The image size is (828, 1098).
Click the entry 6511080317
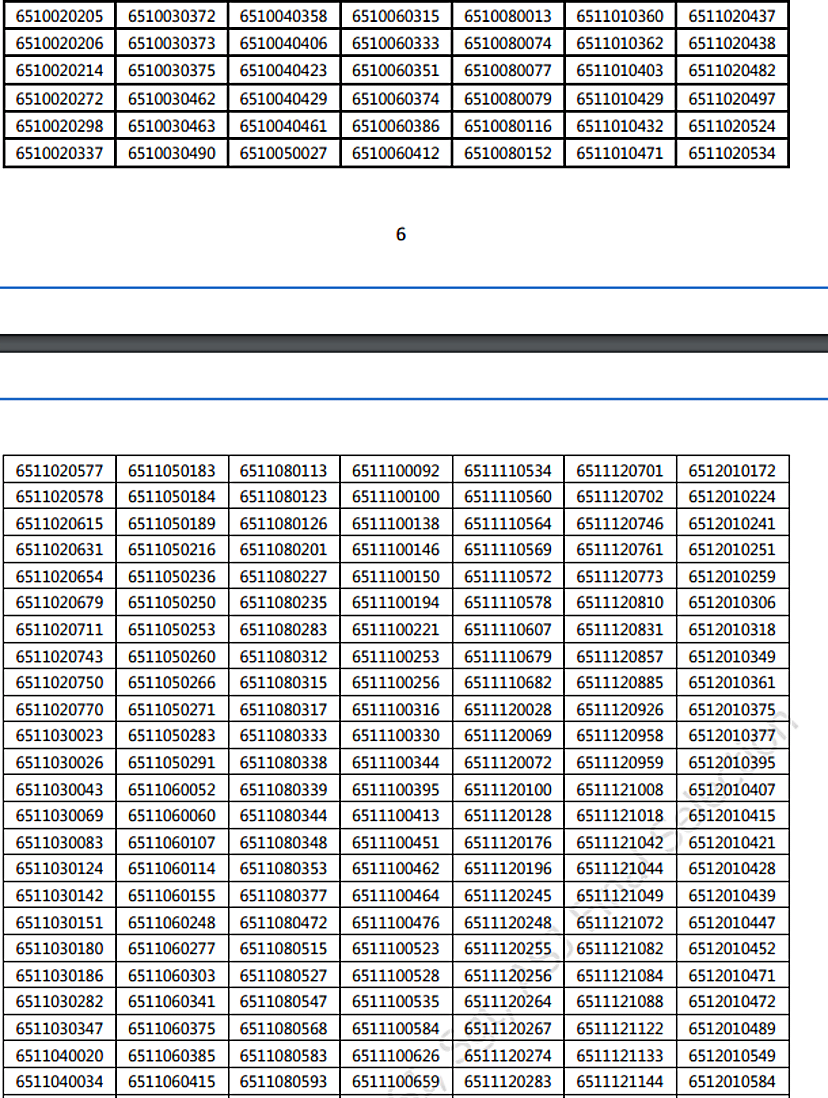tap(284, 709)
